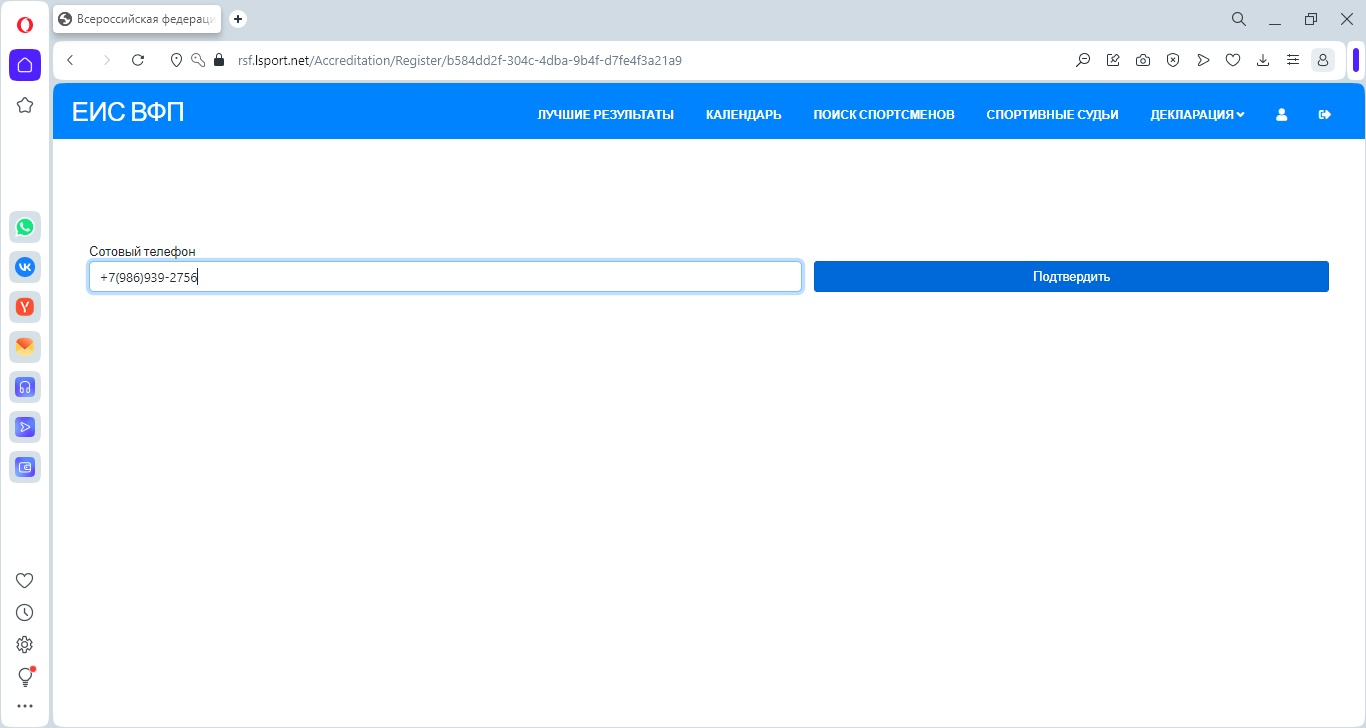Image resolution: width=1366 pixels, height=728 pixels.
Task: Open the snapshot camera tool
Action: tap(1142, 60)
